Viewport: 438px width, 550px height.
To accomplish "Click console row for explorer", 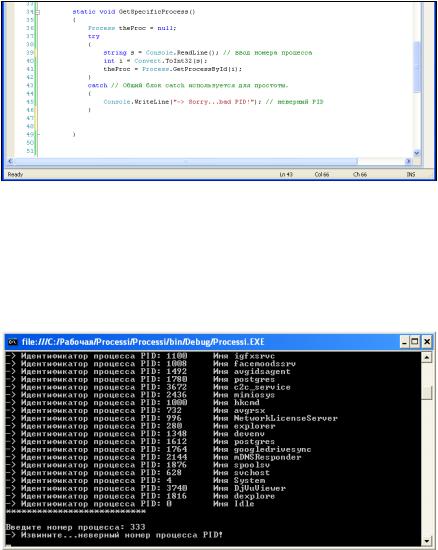I will tap(141, 426).
